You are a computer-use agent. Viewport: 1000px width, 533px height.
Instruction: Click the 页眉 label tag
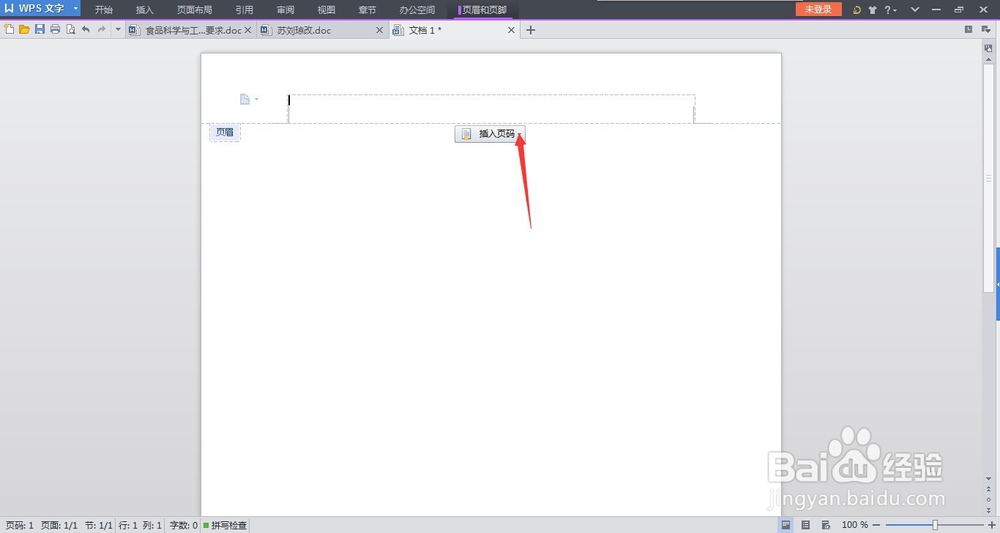[x=224, y=133]
